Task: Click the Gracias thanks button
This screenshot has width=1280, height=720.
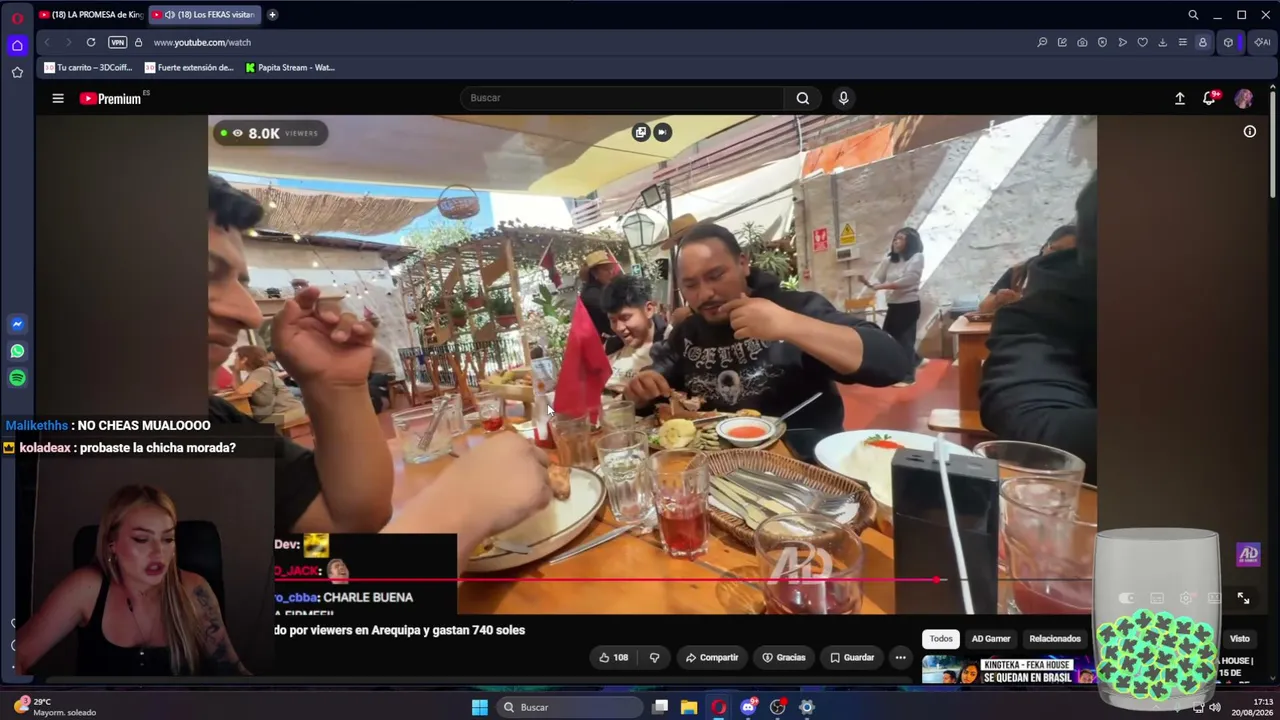Action: point(783,657)
